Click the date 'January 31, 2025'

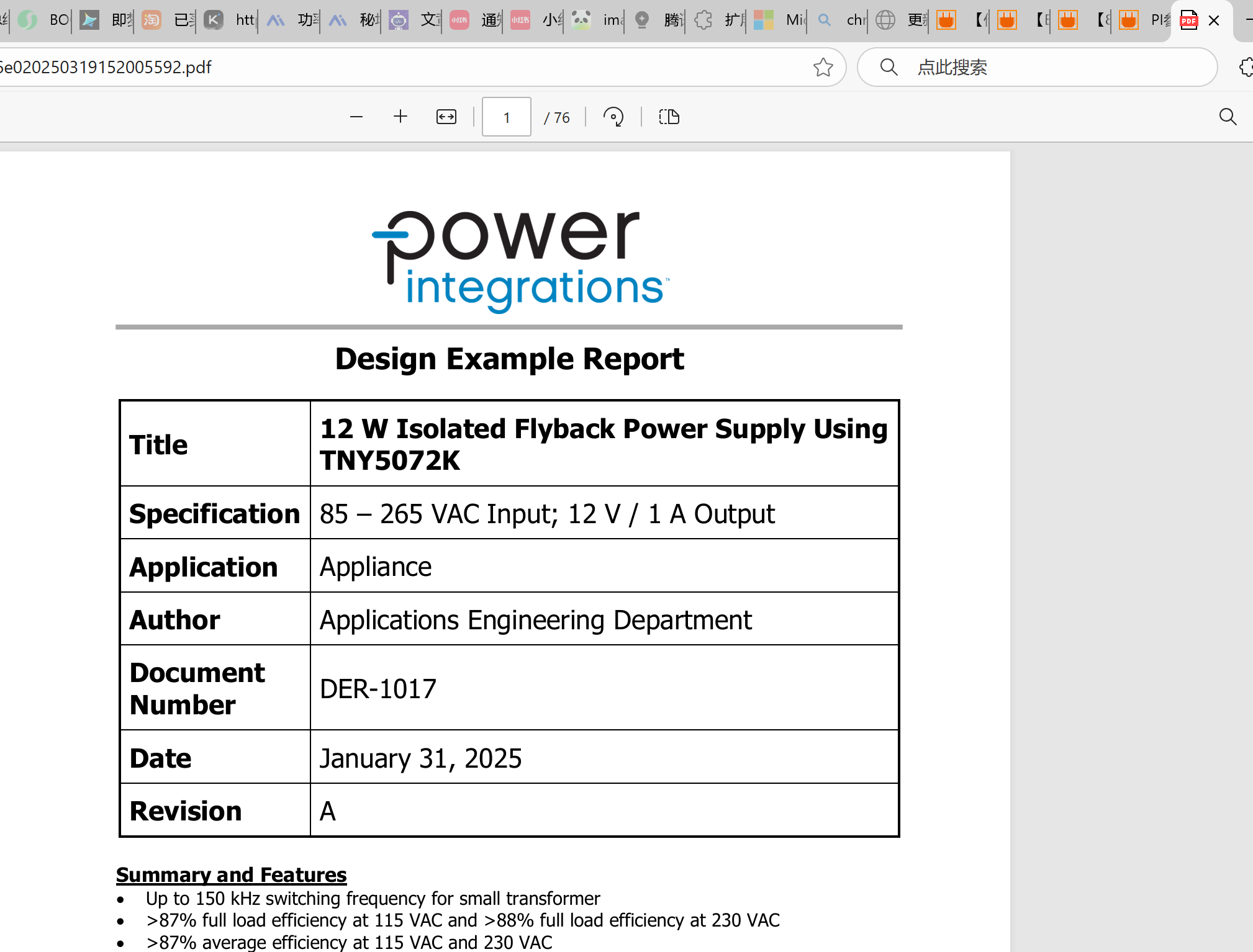point(420,758)
